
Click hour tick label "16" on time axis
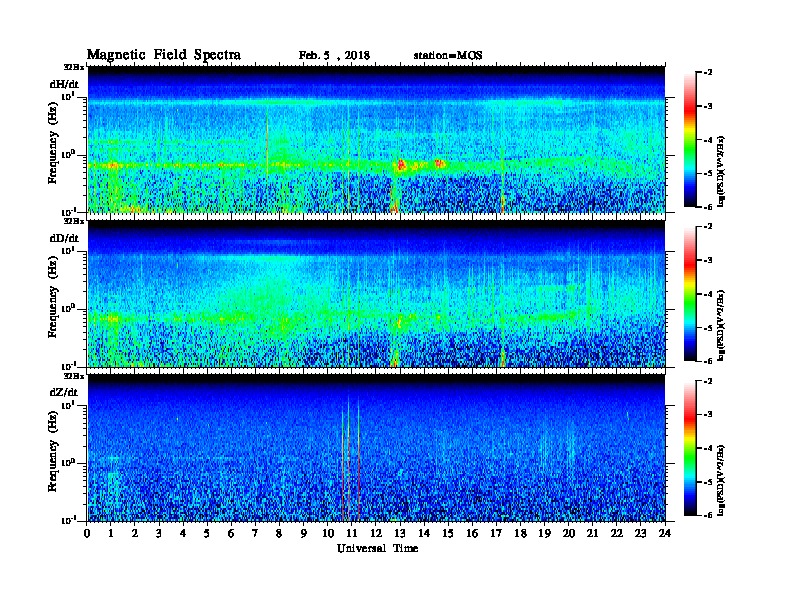point(472,533)
